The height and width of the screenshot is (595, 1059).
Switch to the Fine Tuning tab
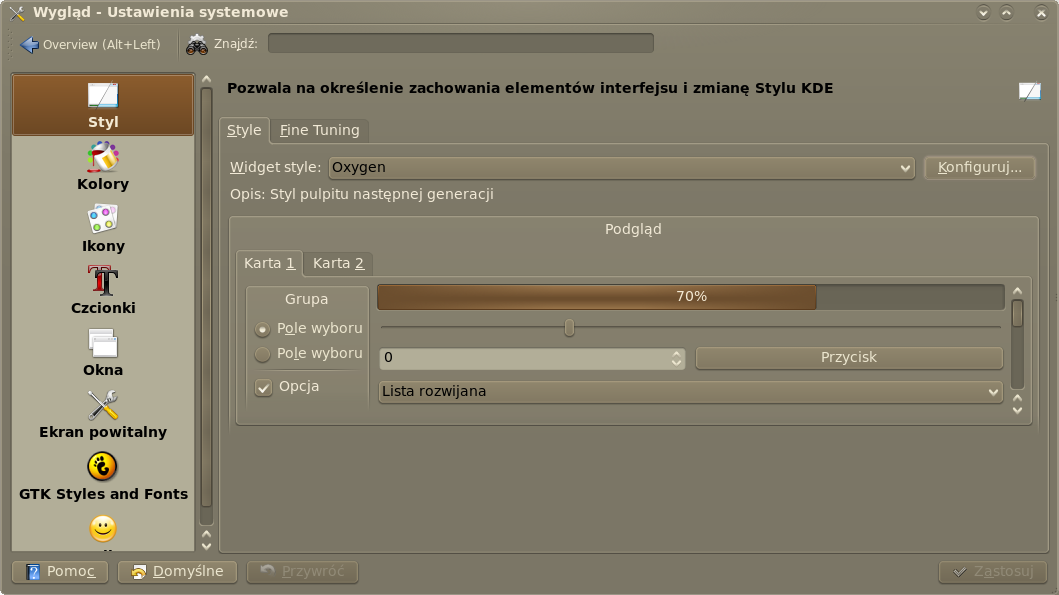(319, 130)
